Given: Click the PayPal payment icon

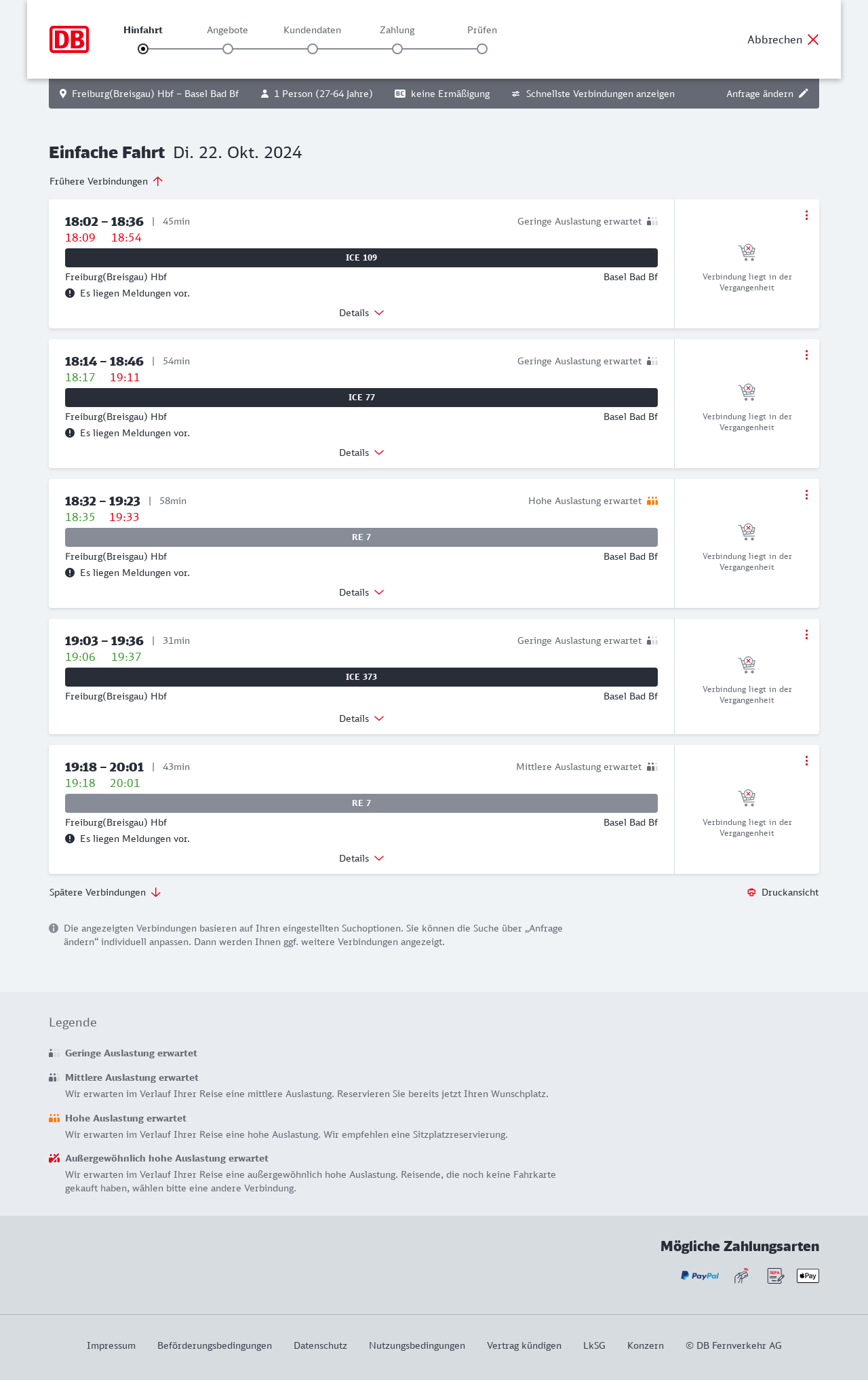Looking at the screenshot, I should 700,1276.
